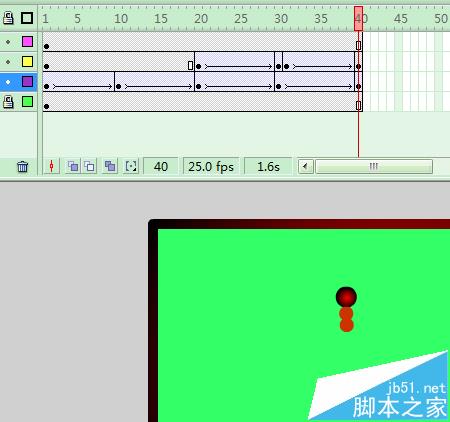This screenshot has width=450, height=422.
Task: Toggle lock dot on magenta layer
Action: [8, 42]
